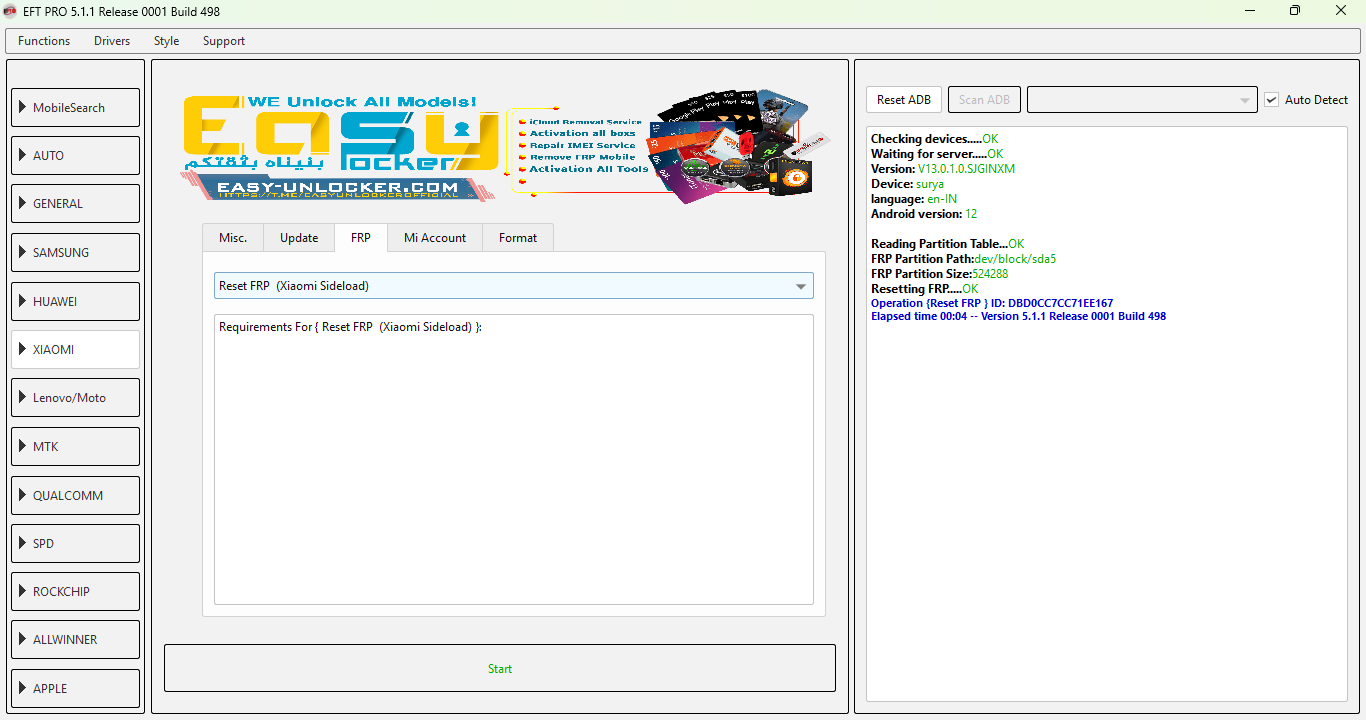
Task: Click the 'Elapsed time 00:04' log line
Action: [x=1018, y=316]
